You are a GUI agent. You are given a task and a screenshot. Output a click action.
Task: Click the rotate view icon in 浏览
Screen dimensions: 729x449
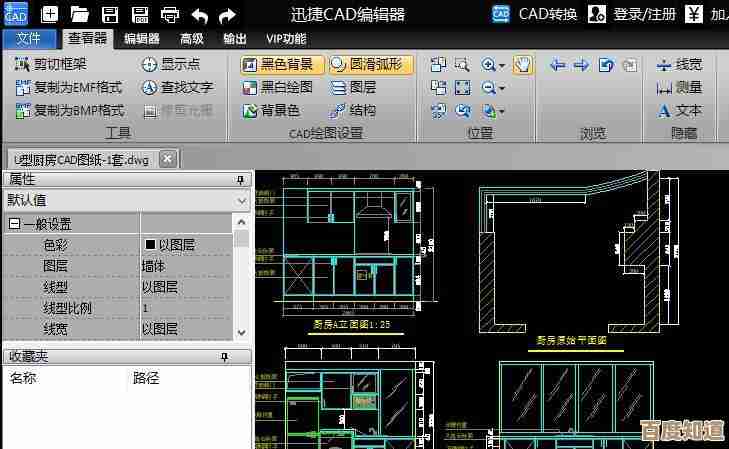coord(606,65)
